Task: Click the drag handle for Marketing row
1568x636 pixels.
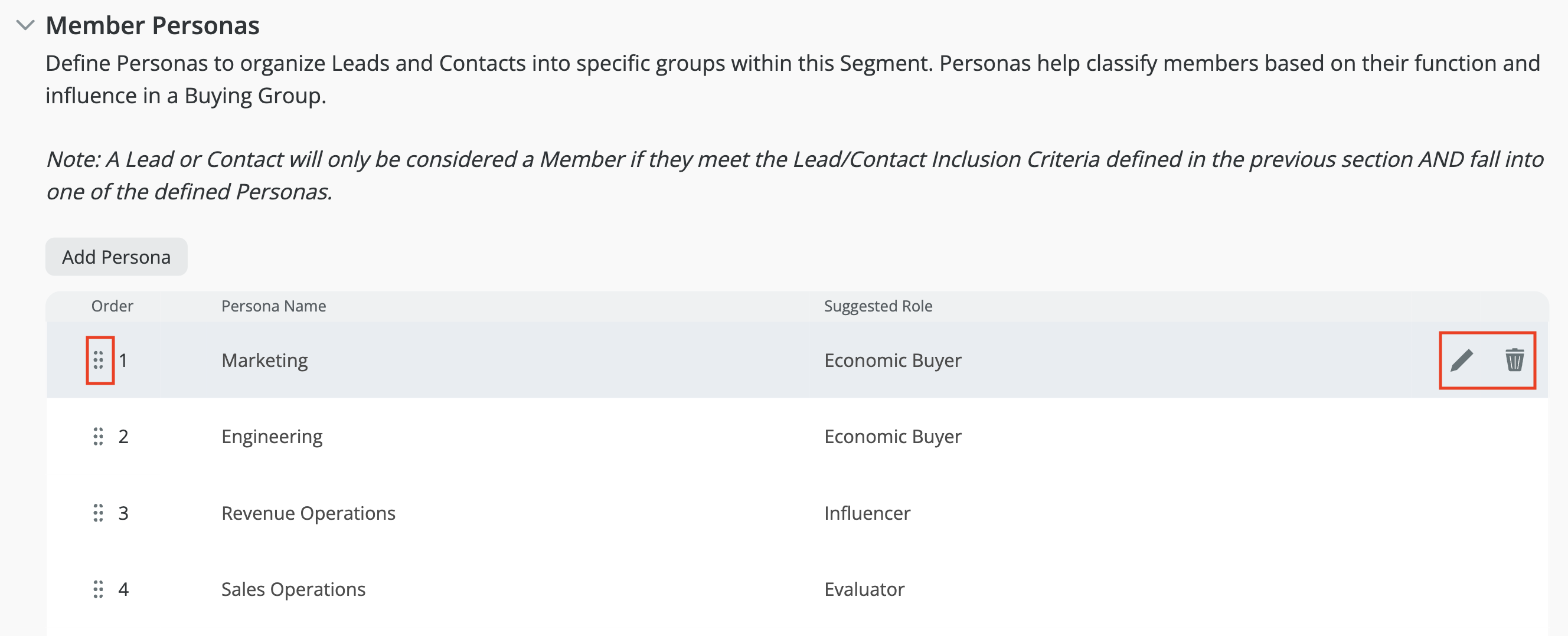Action: click(x=98, y=360)
